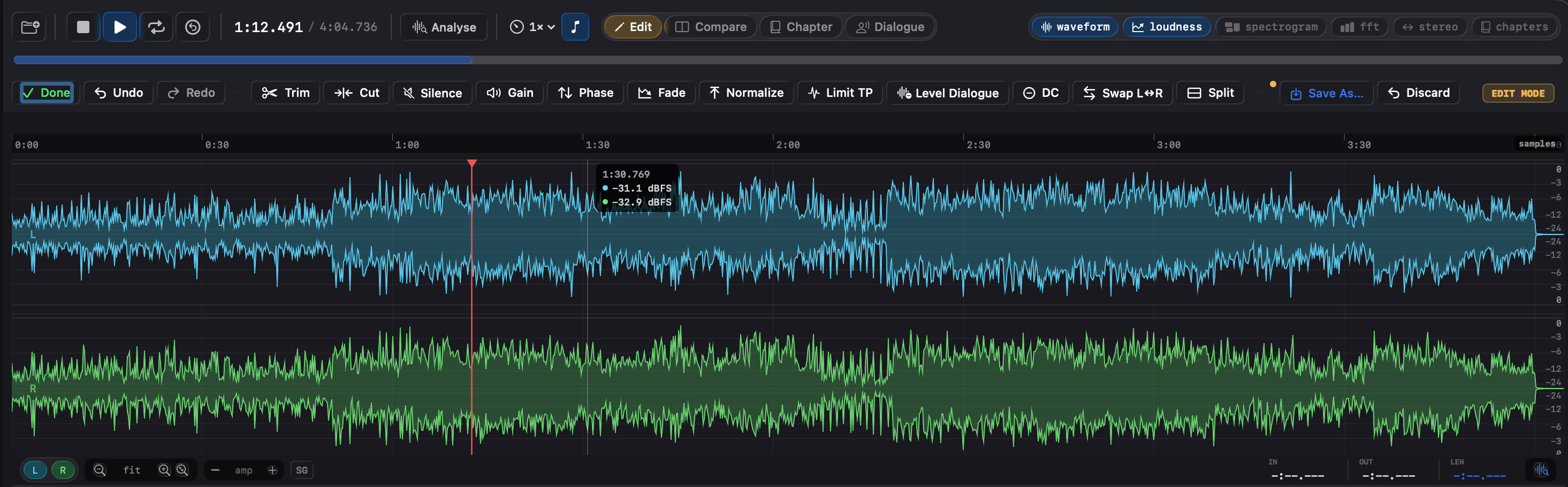Swap L and R channels
Viewport: 1568px width, 487px height.
tap(1122, 93)
